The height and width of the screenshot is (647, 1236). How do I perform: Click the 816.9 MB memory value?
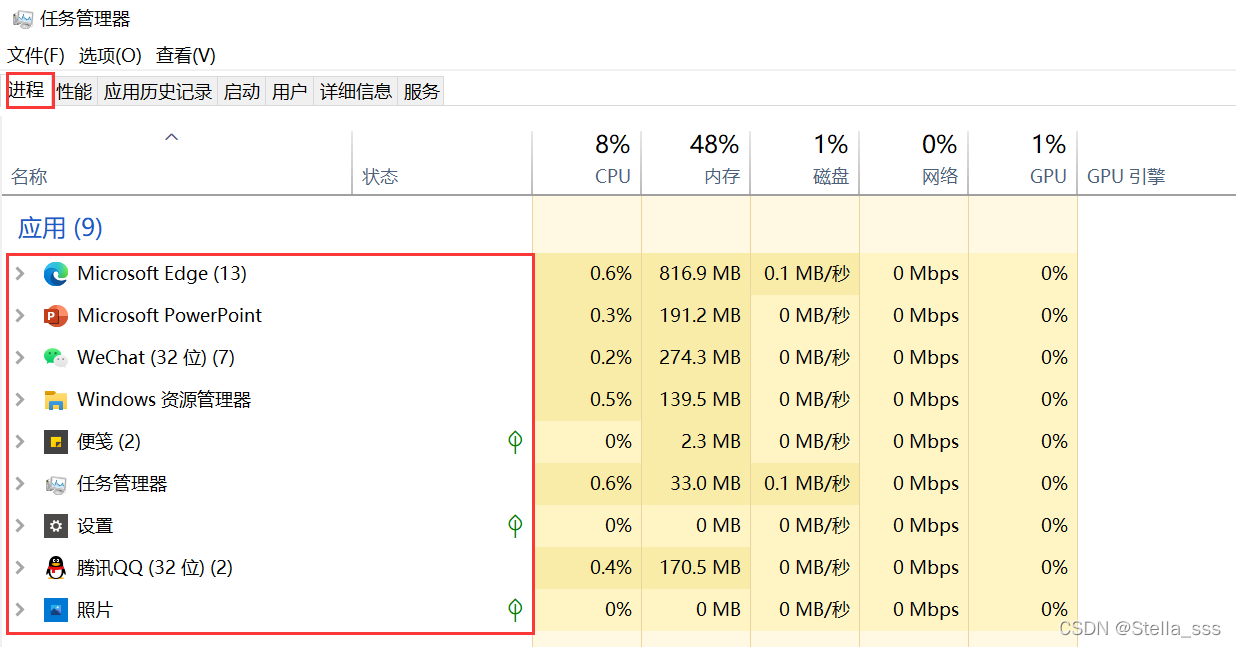[x=700, y=274]
